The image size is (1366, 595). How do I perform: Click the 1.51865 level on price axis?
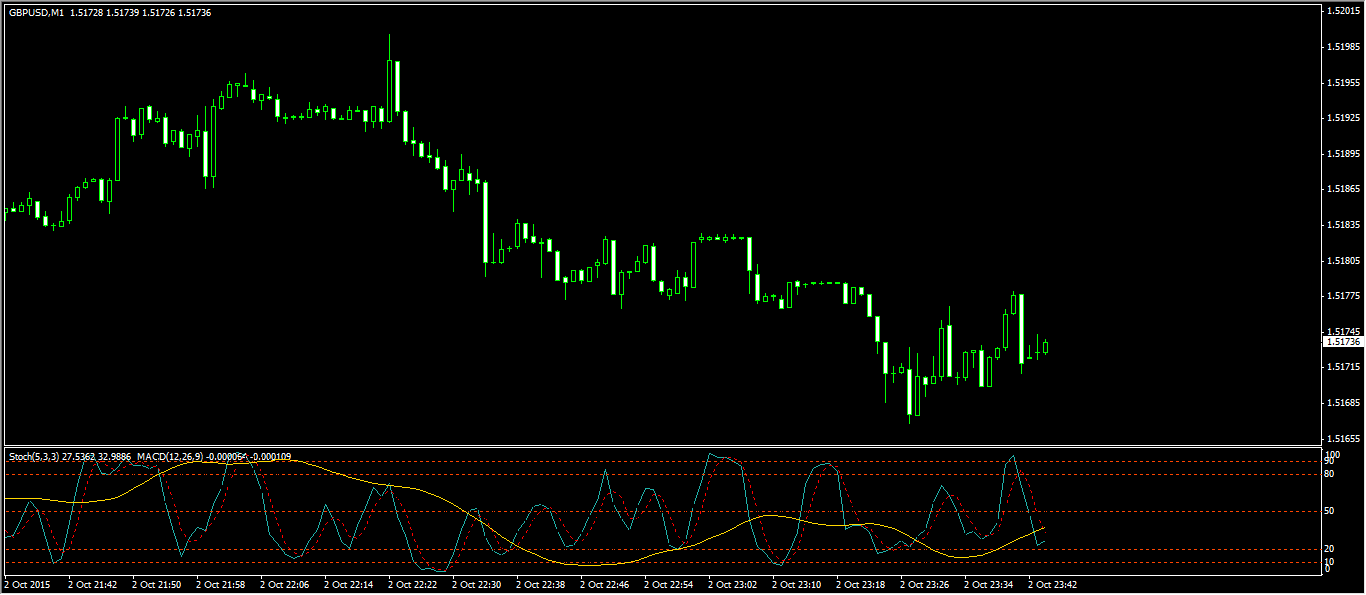pyautogui.click(x=1340, y=189)
